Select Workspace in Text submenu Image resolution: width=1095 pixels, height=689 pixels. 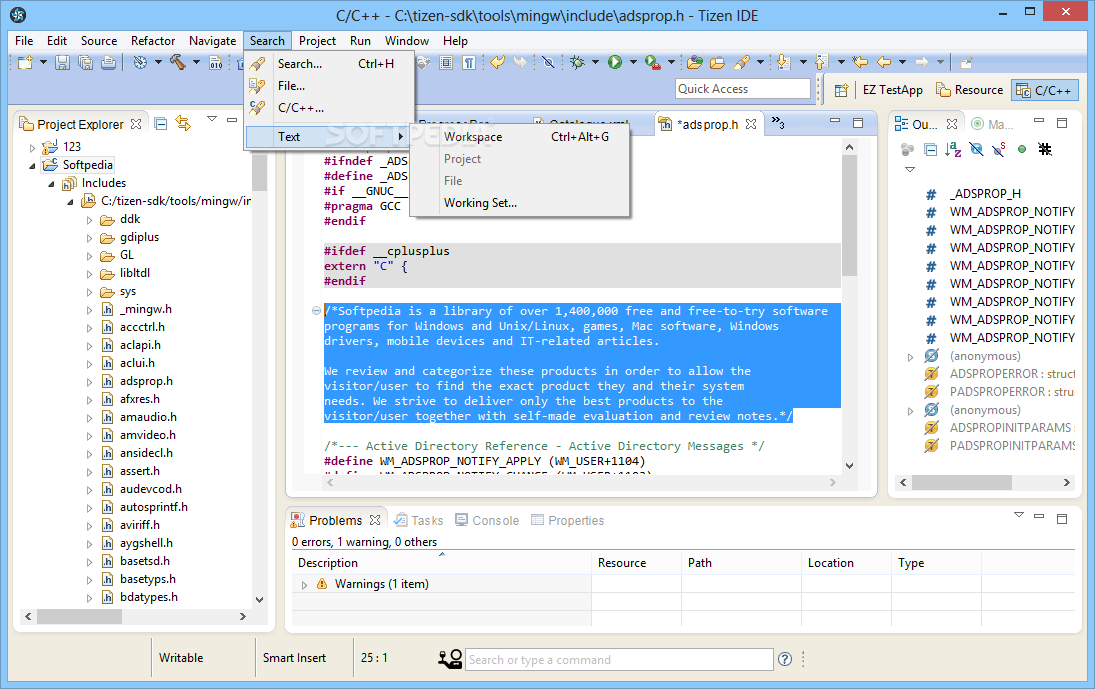pyautogui.click(x=520, y=137)
